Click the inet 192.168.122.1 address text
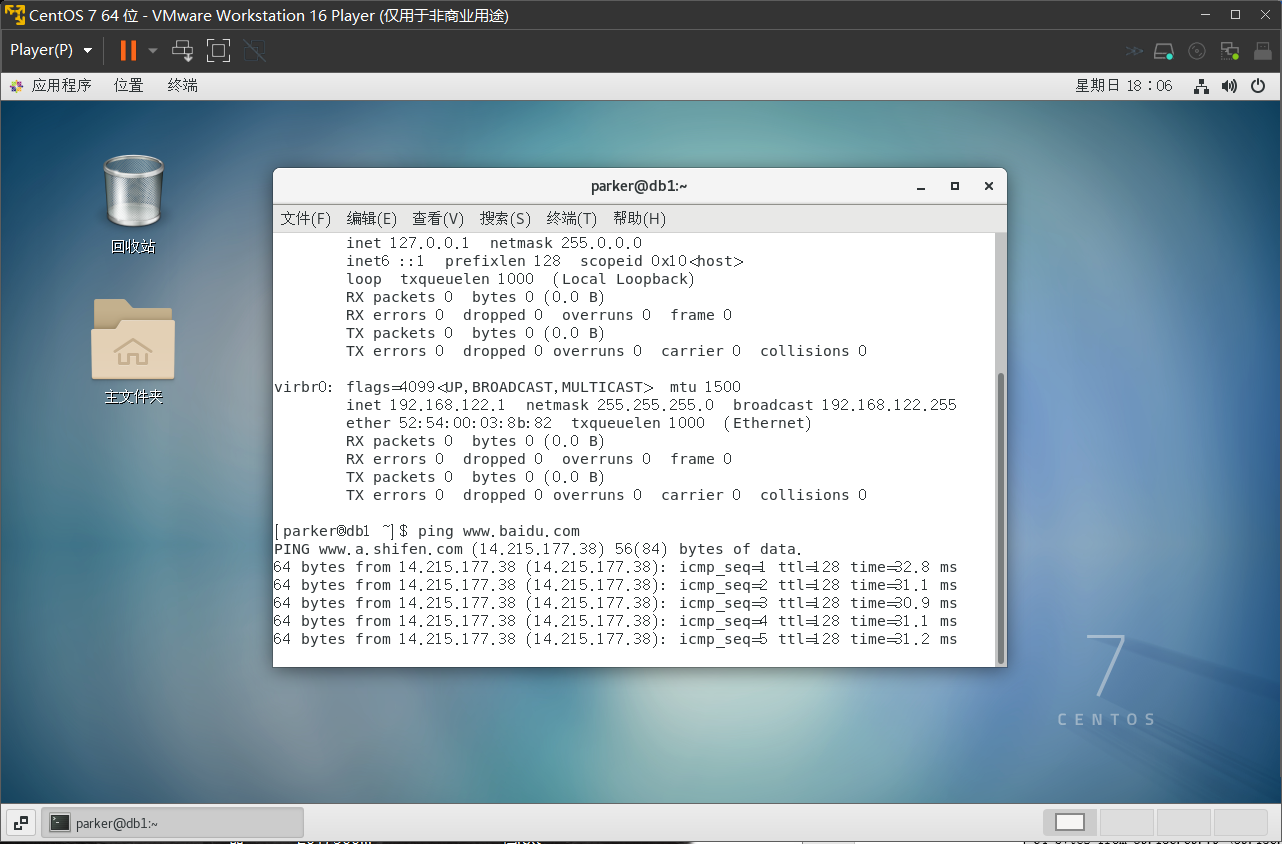Screen dimensions: 1282x844 (x=427, y=405)
